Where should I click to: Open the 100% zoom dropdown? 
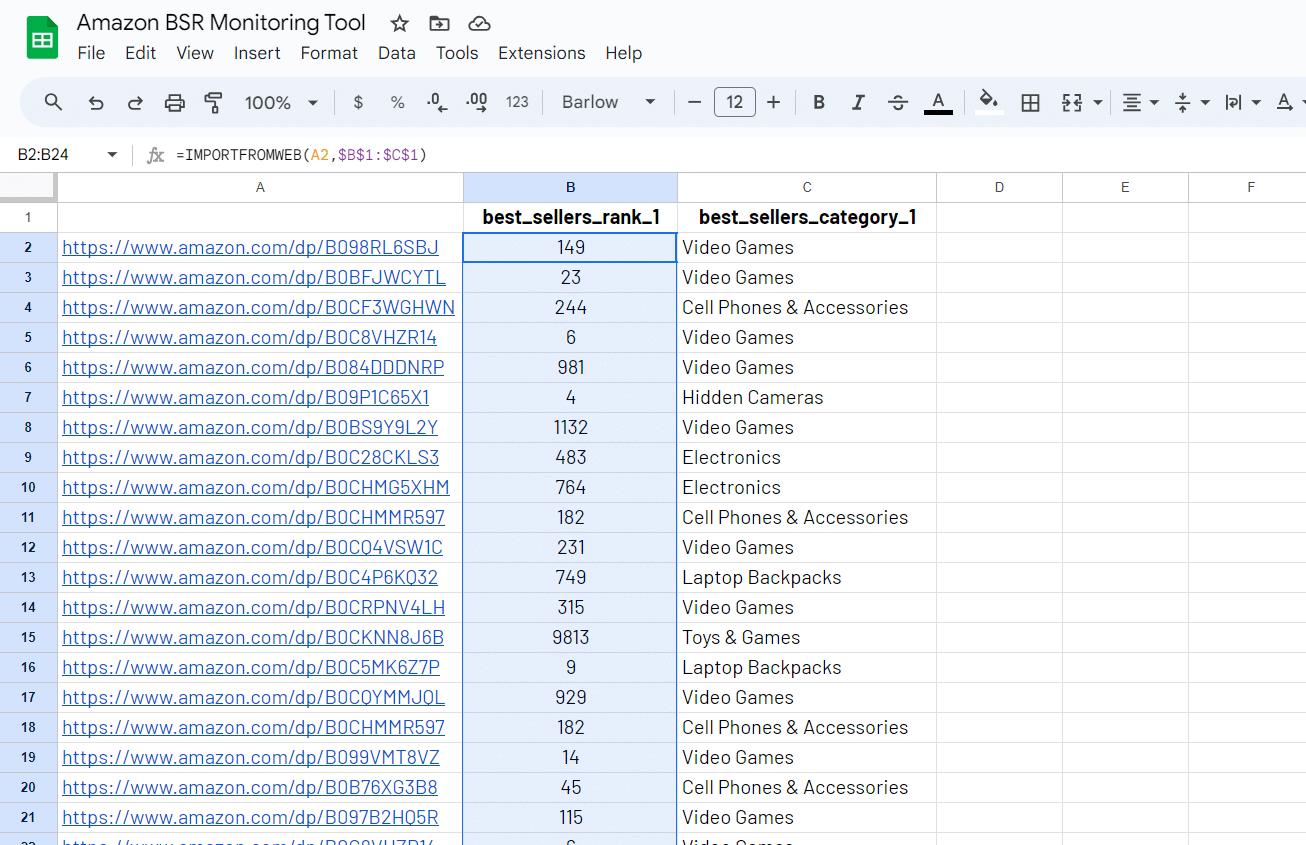pyautogui.click(x=281, y=102)
